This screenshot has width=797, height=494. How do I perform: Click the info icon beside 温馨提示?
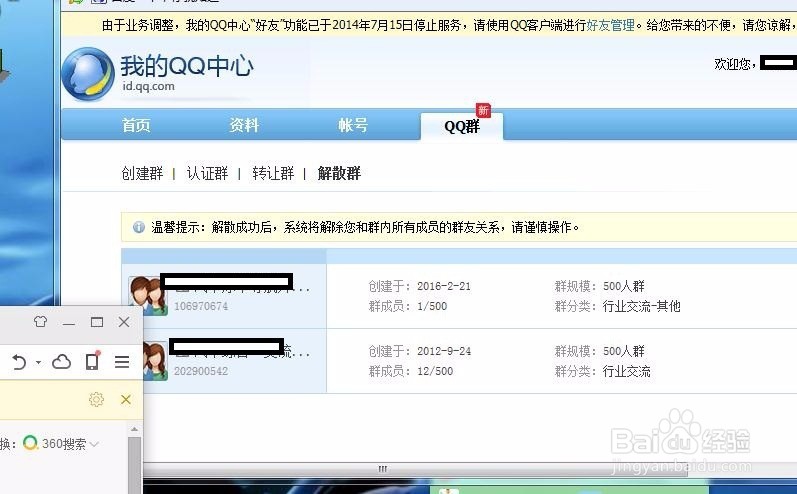coord(138,227)
